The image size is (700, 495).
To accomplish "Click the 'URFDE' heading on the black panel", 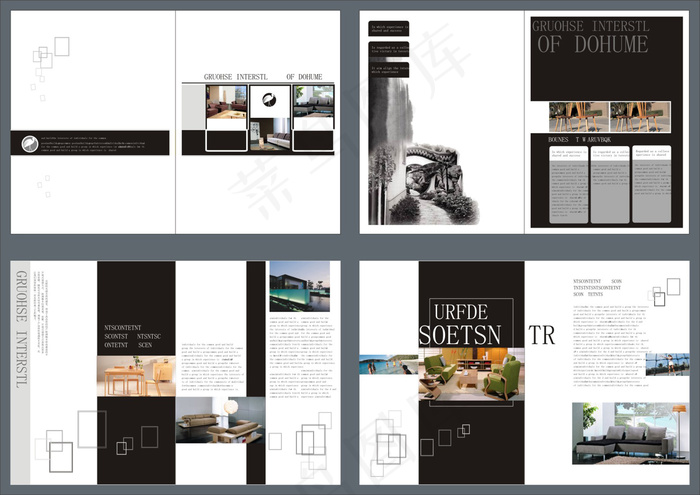I will [461, 312].
